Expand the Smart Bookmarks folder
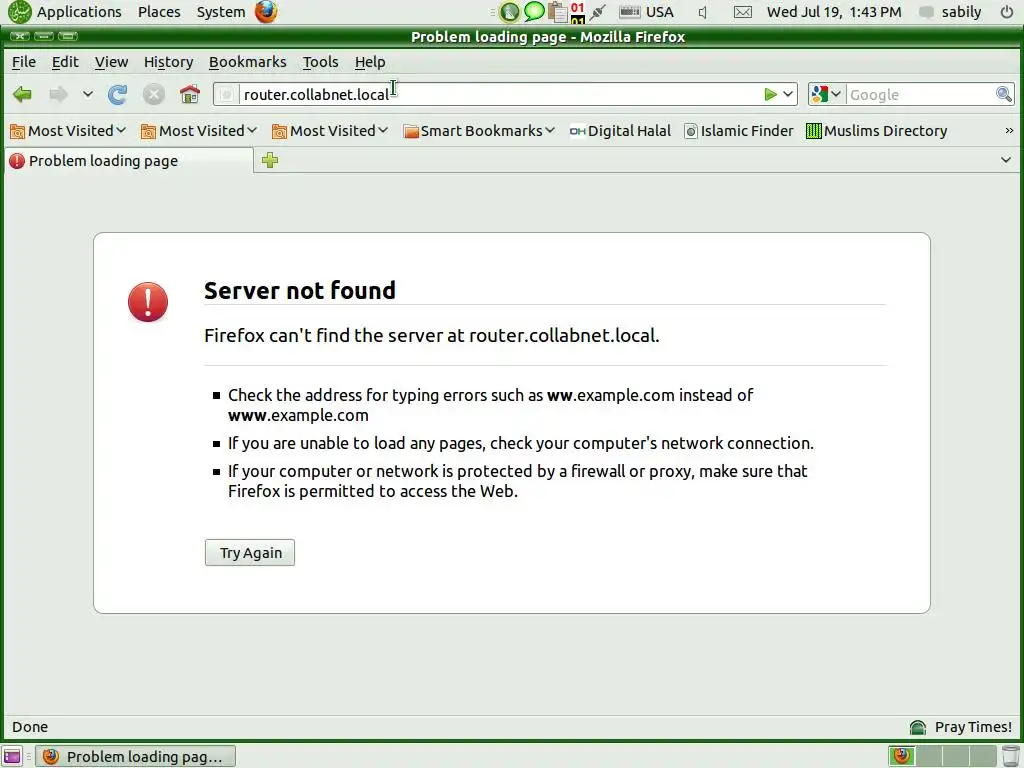Image resolution: width=1024 pixels, height=768 pixels. point(479,131)
